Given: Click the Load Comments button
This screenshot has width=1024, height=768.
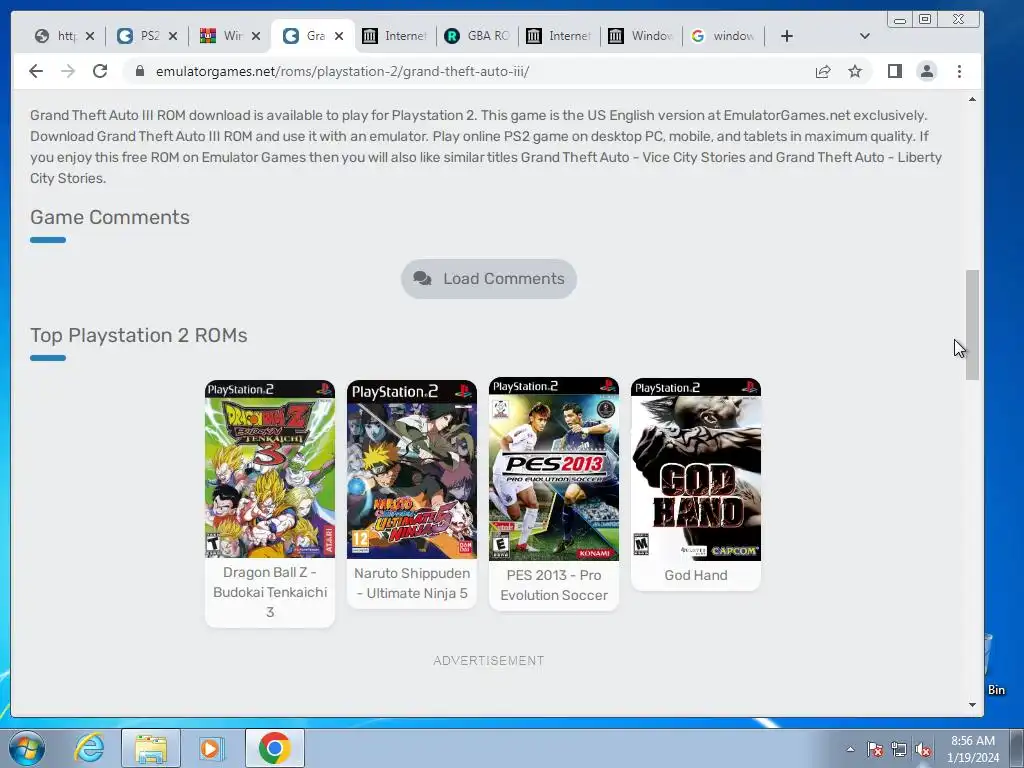Looking at the screenshot, I should click(488, 279).
